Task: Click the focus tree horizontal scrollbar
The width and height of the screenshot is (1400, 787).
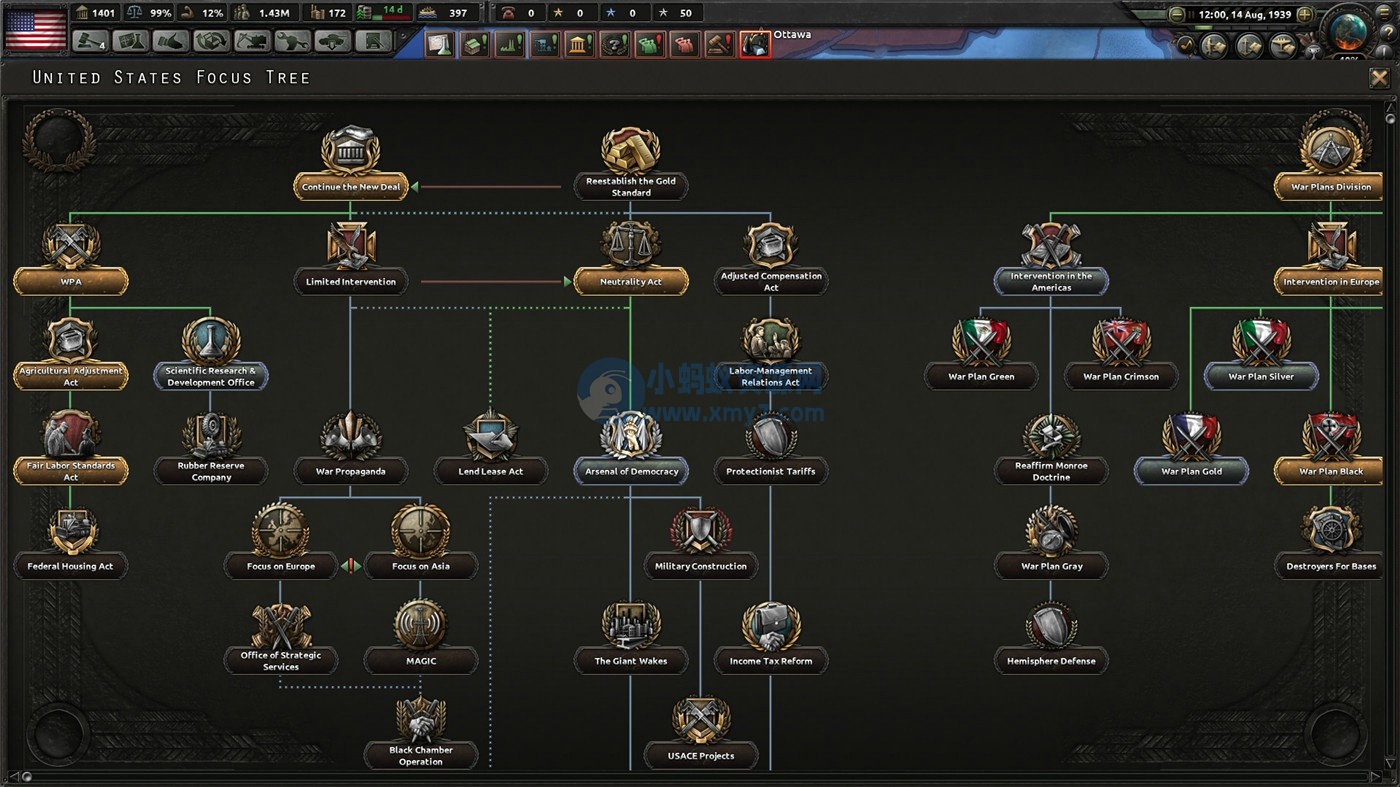Action: [x=700, y=777]
